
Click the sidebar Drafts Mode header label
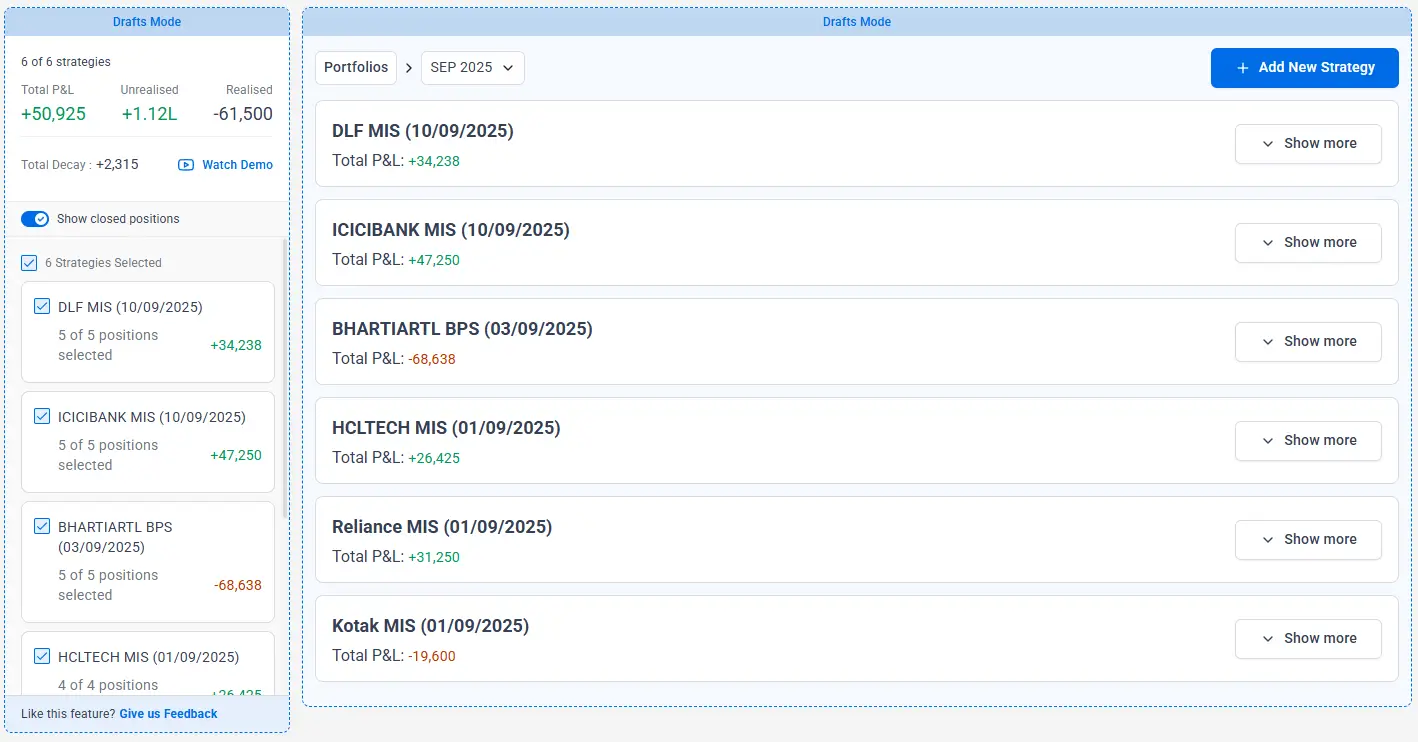tap(147, 22)
